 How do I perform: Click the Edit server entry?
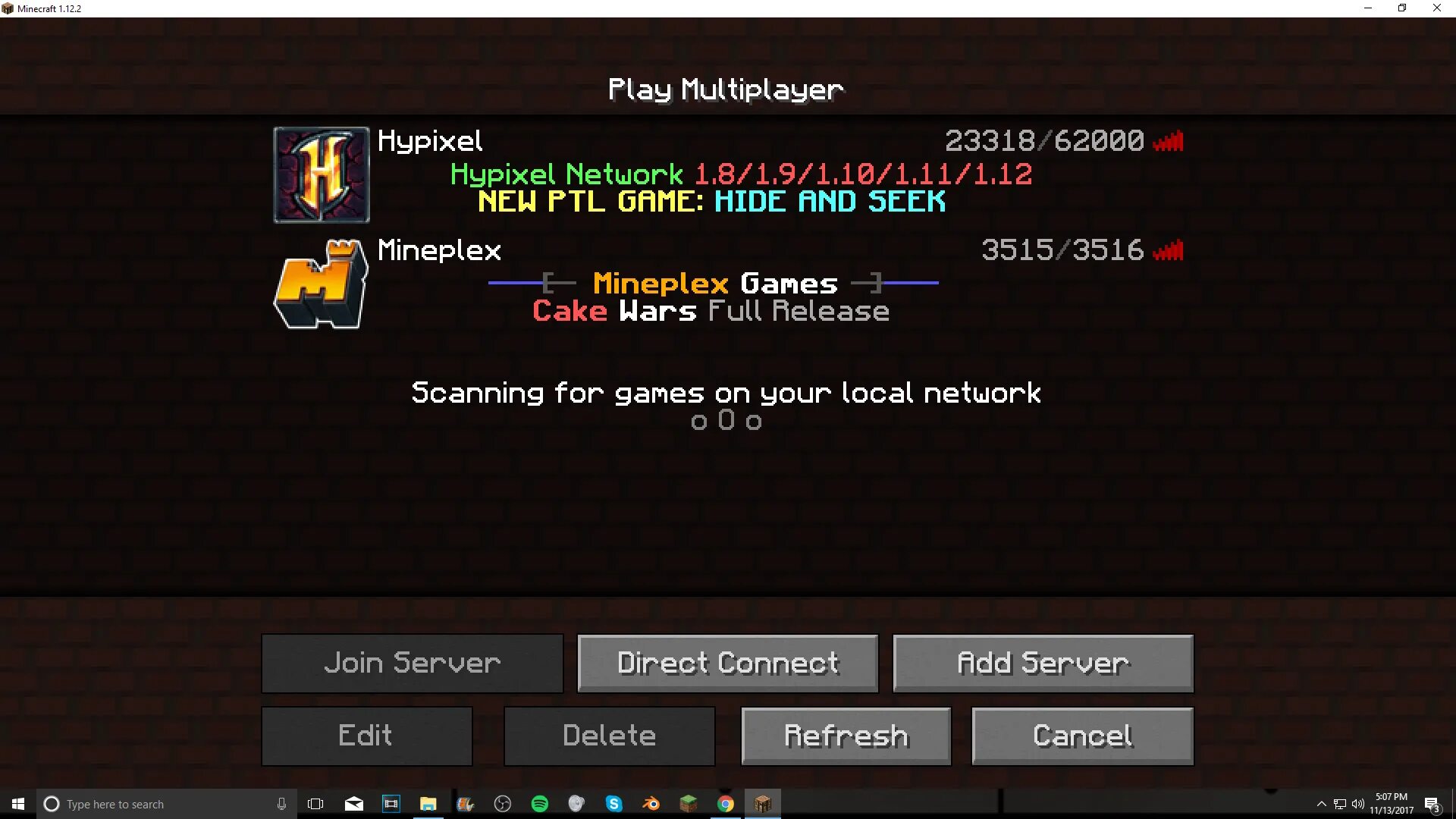point(365,735)
